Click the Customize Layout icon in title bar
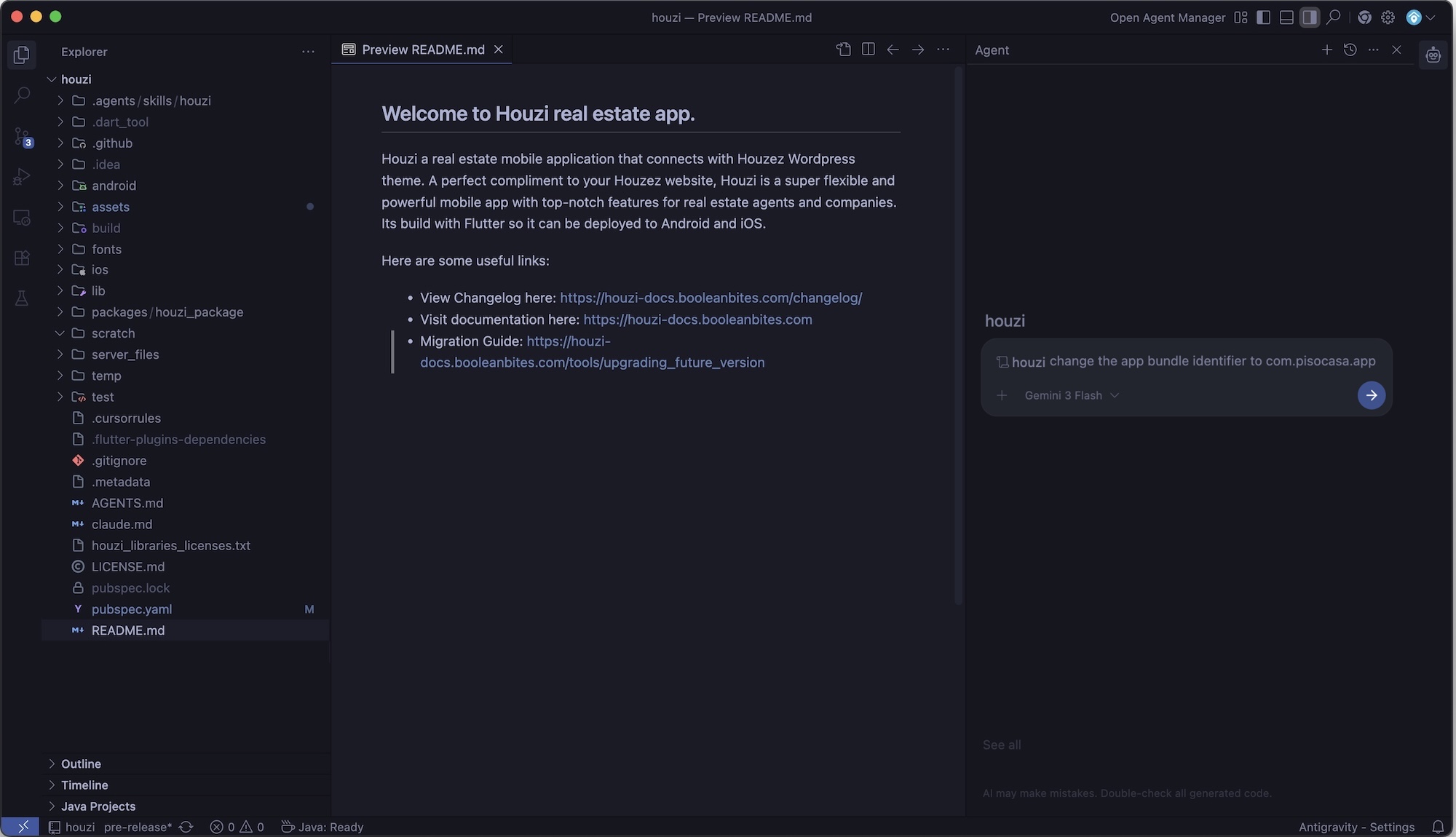This screenshot has width=1456, height=837. tap(1241, 17)
